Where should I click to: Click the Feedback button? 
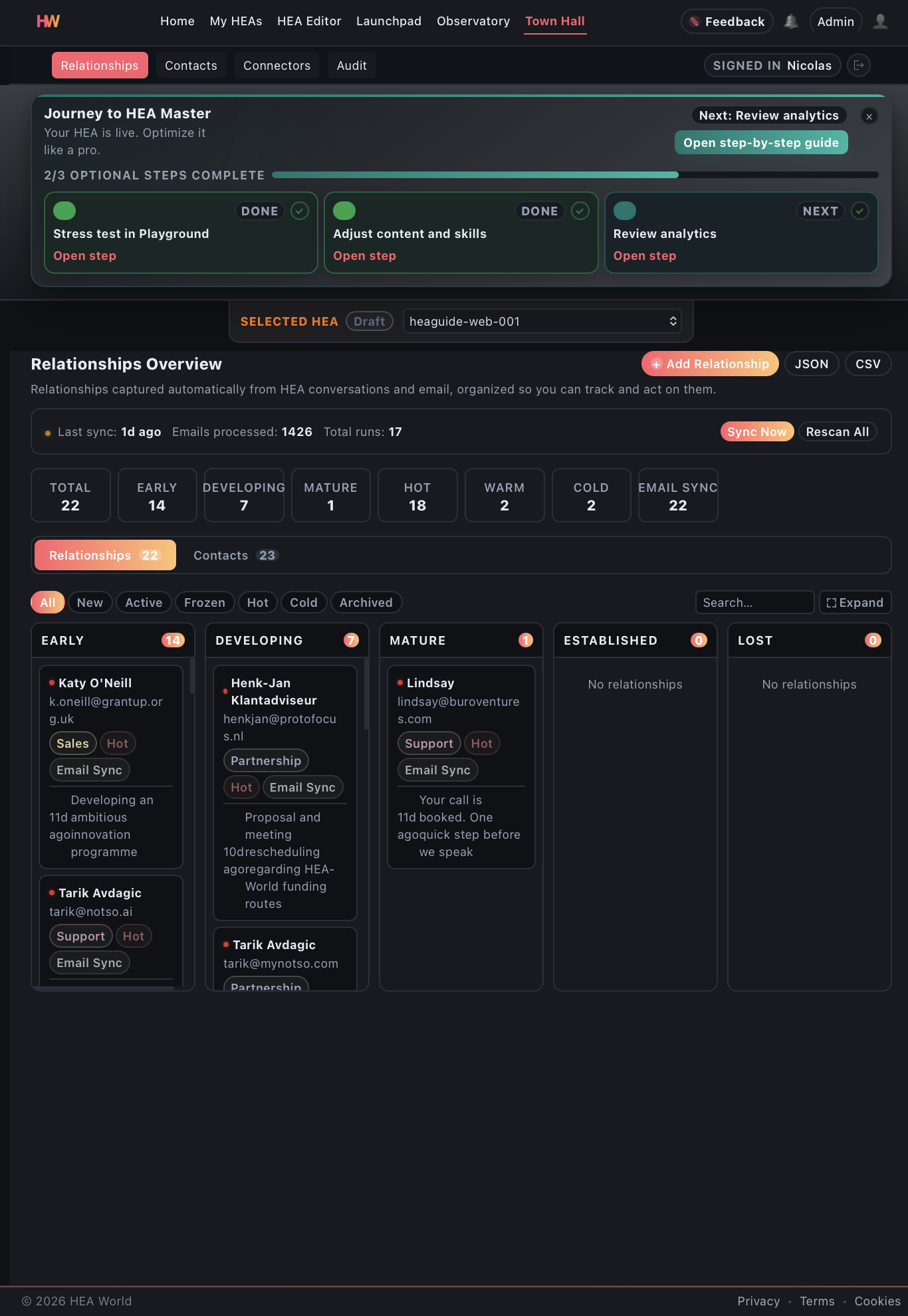[x=727, y=21]
